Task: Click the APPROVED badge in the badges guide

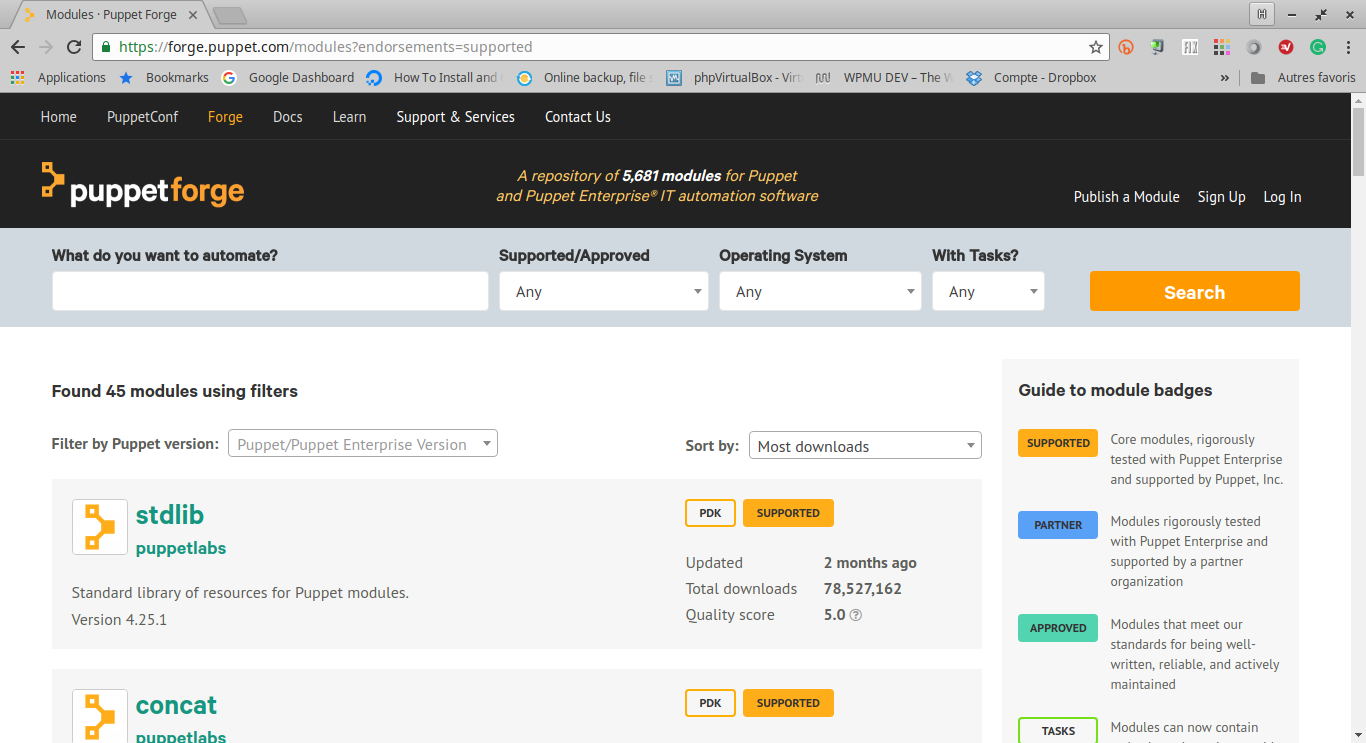Action: [x=1058, y=628]
